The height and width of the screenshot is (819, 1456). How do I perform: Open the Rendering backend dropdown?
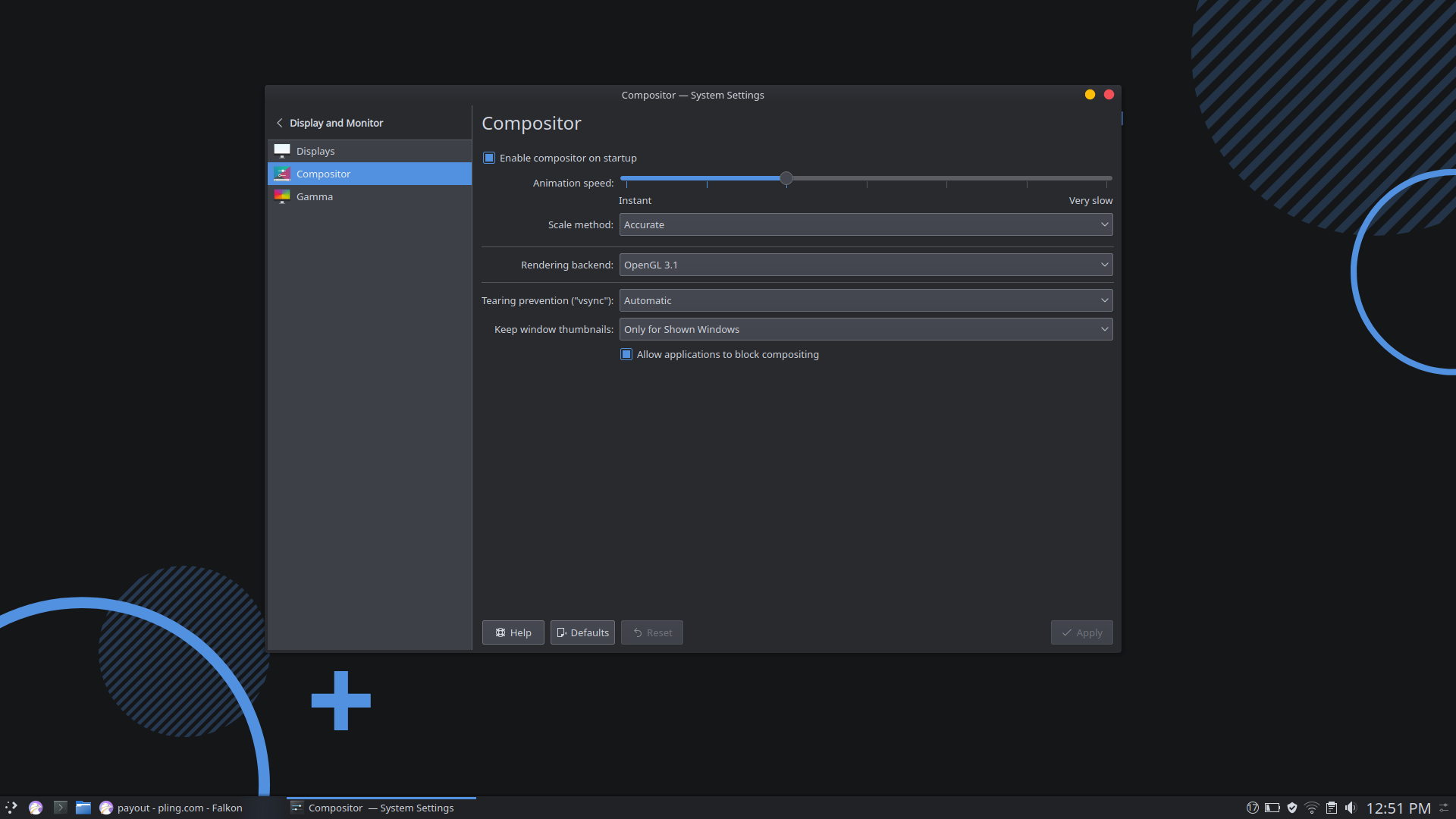866,265
